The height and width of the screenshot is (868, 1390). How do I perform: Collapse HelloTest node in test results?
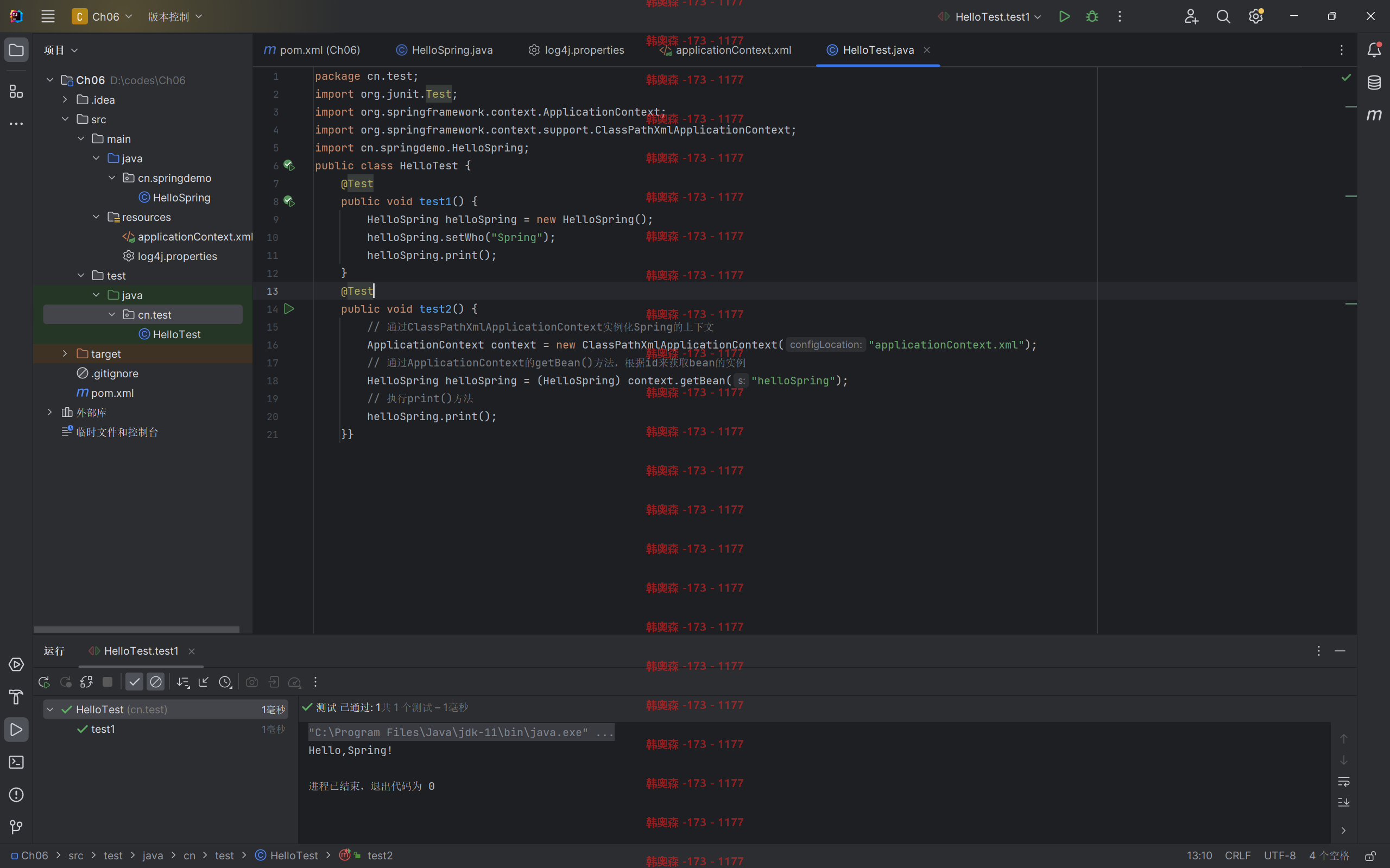(x=50, y=709)
